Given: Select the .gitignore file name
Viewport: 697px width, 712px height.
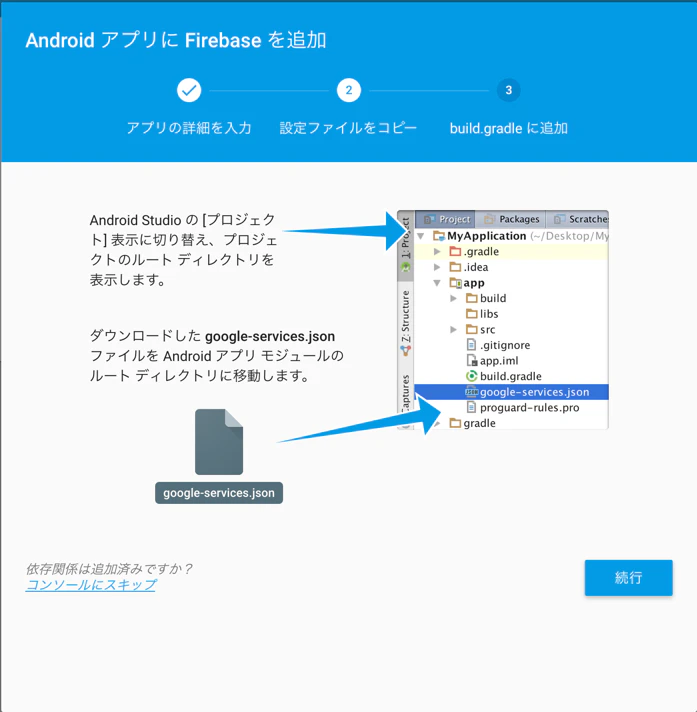Looking at the screenshot, I should pyautogui.click(x=505, y=345).
